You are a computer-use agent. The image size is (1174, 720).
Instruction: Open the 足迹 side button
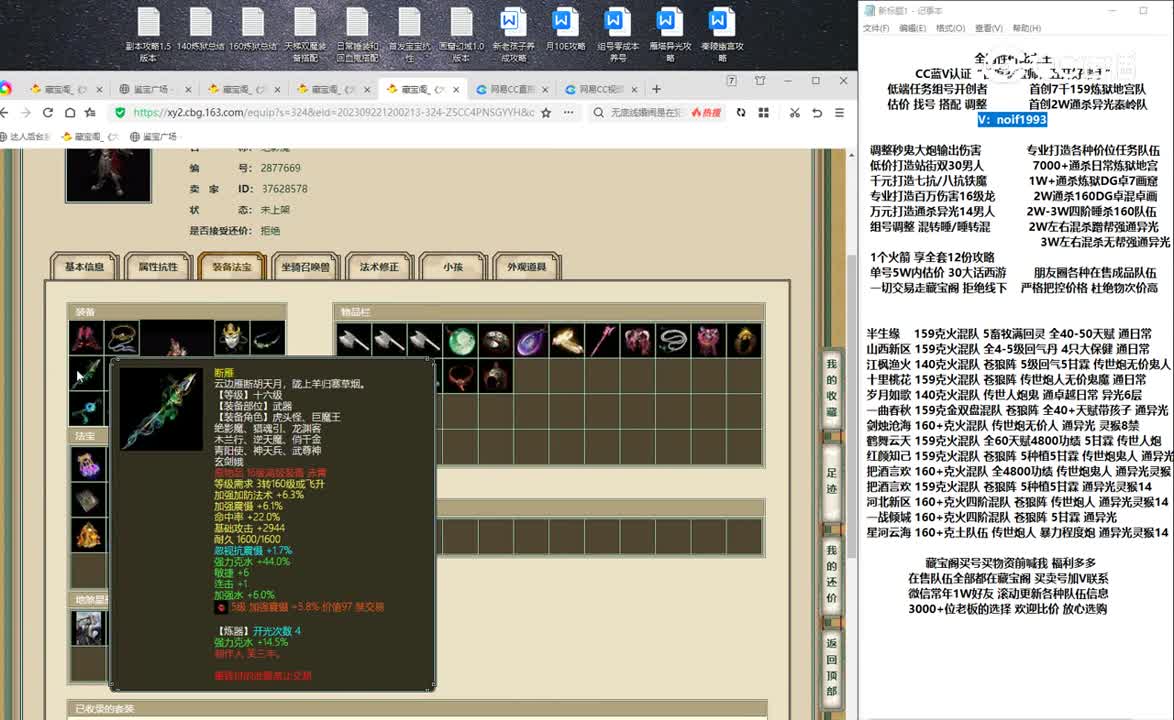click(x=831, y=481)
